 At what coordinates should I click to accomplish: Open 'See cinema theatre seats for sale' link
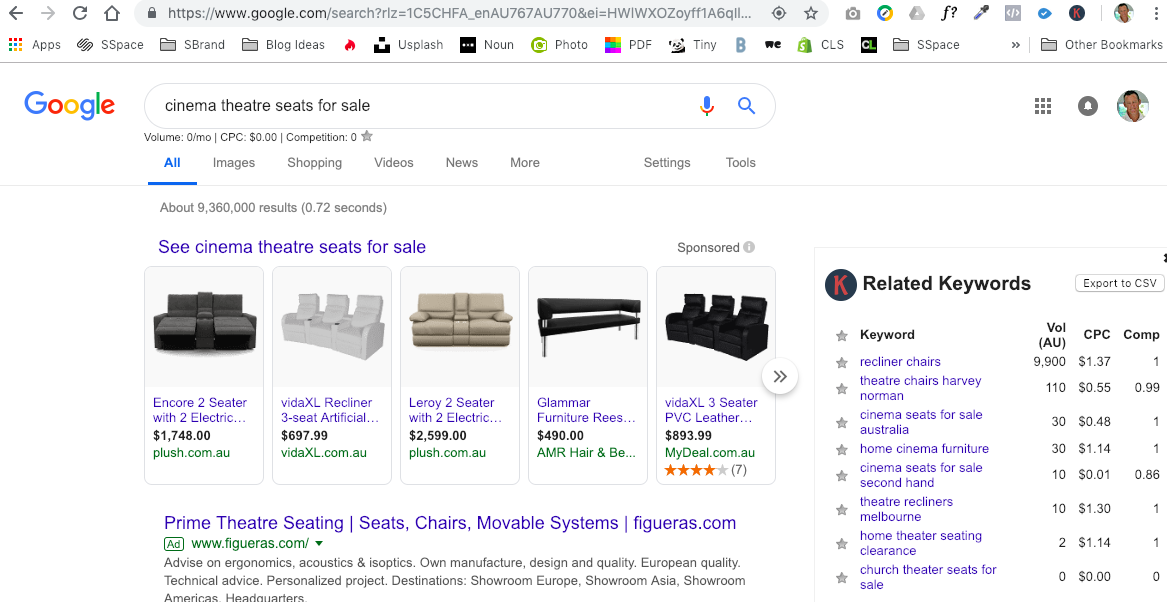coord(292,247)
